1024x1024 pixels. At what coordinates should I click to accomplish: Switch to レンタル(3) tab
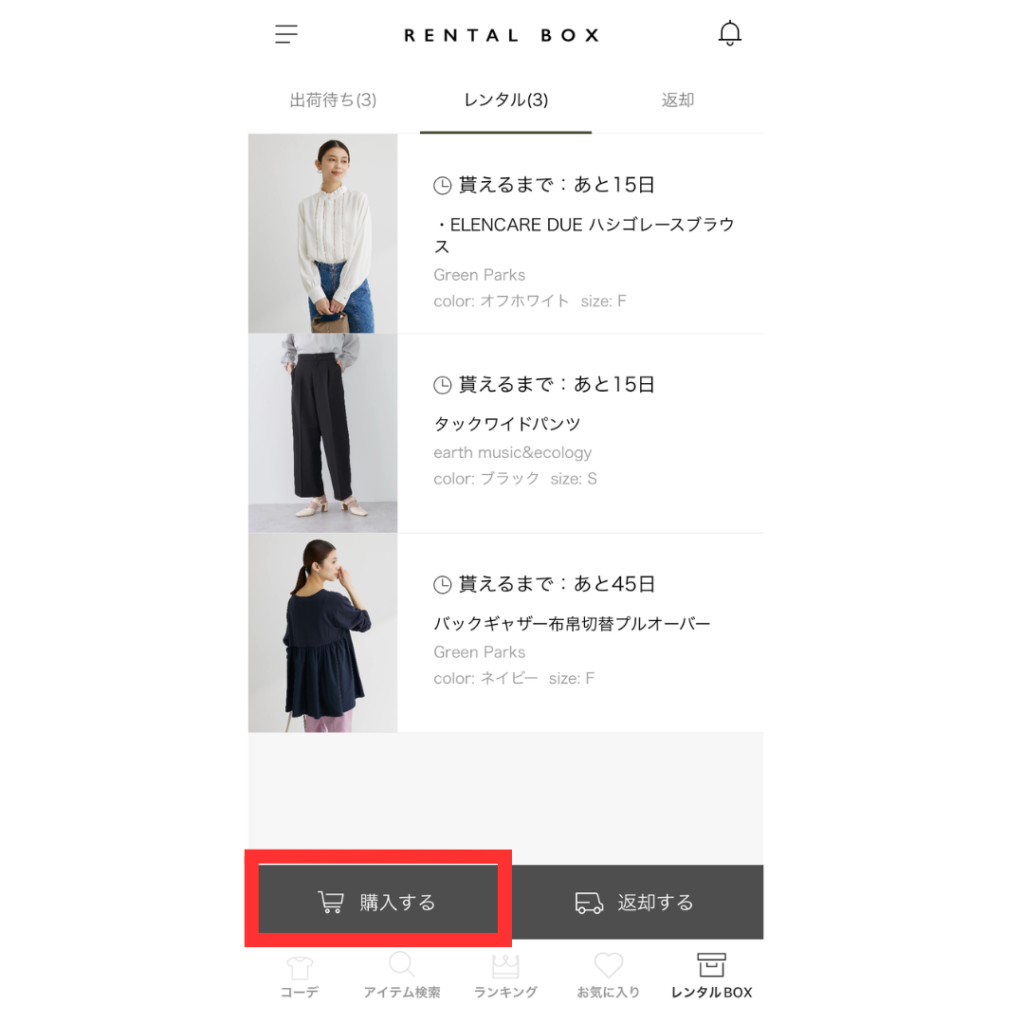[x=505, y=100]
